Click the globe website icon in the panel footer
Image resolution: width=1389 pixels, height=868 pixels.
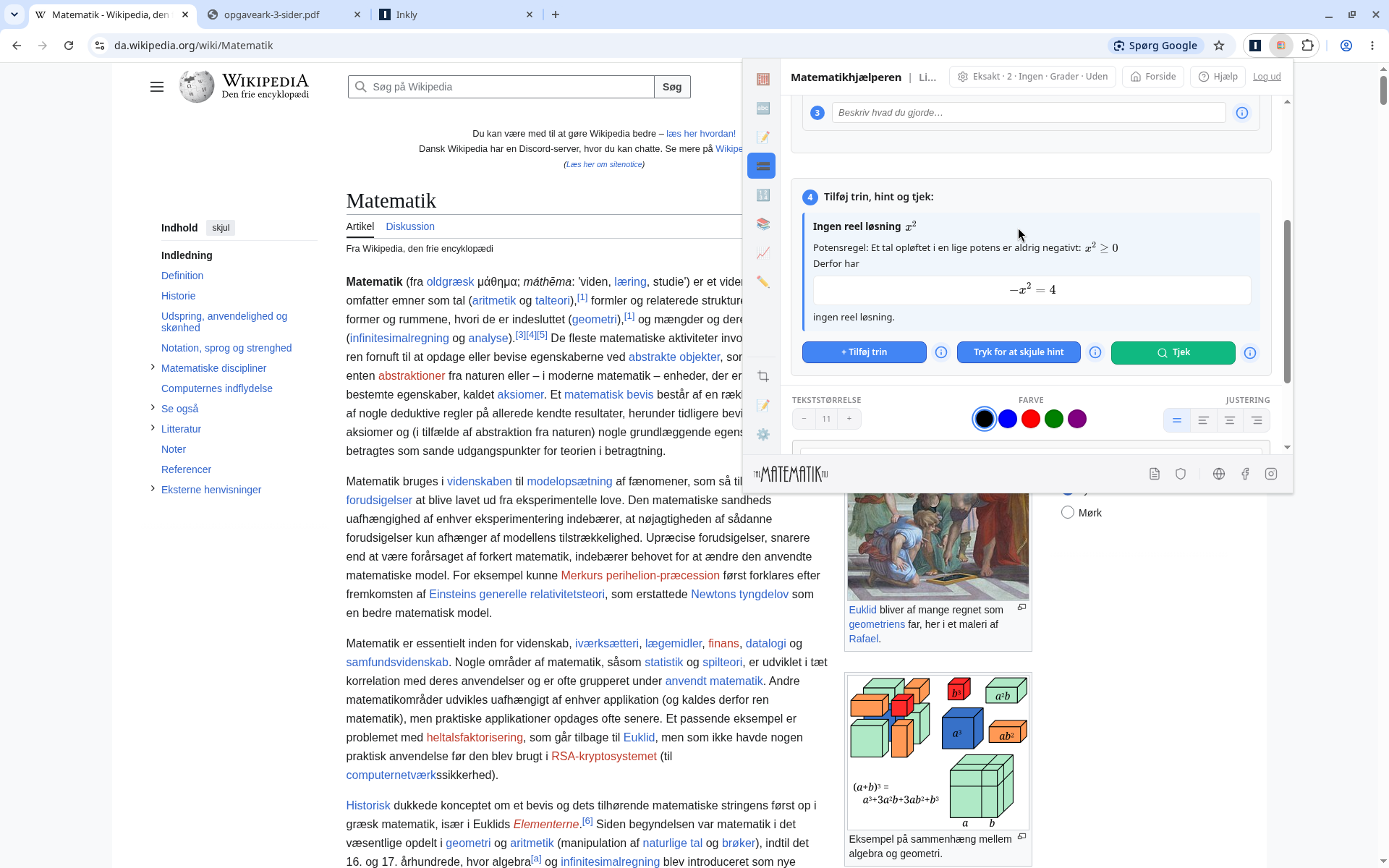pyautogui.click(x=1219, y=474)
